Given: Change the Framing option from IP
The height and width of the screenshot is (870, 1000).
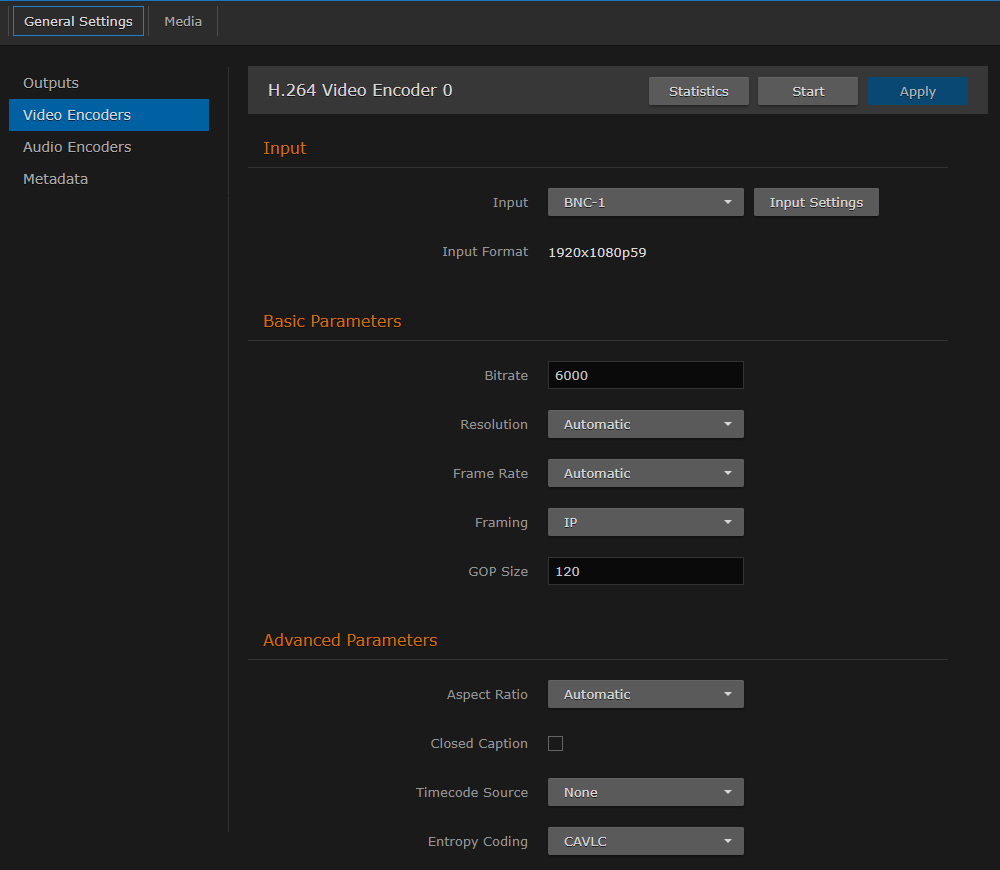Looking at the screenshot, I should tap(645, 521).
